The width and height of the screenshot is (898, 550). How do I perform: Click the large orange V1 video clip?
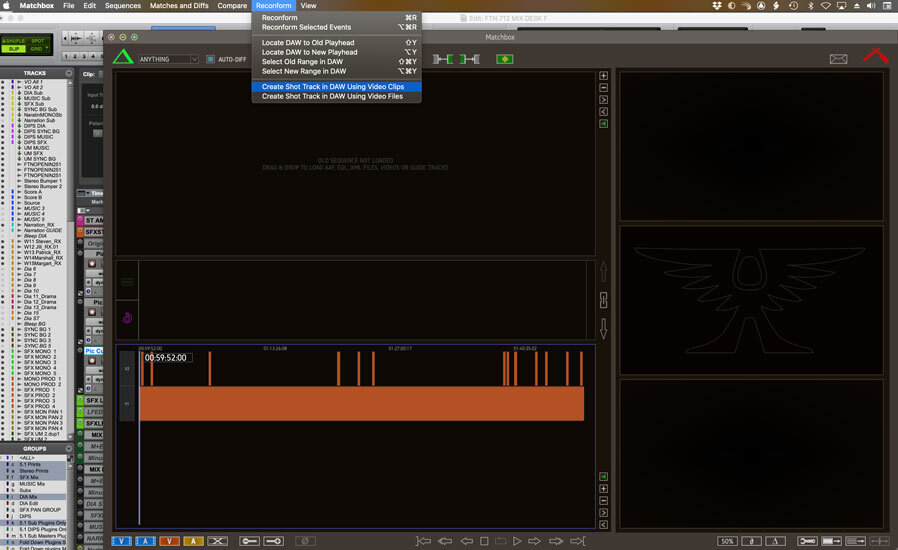(362, 403)
